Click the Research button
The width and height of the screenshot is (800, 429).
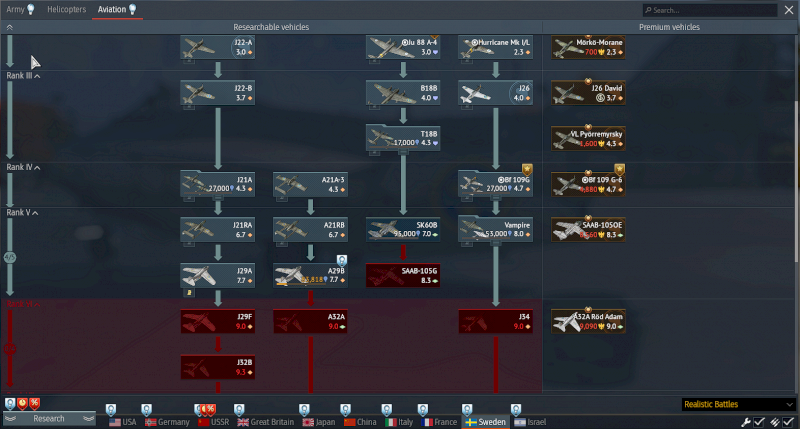tap(49, 419)
